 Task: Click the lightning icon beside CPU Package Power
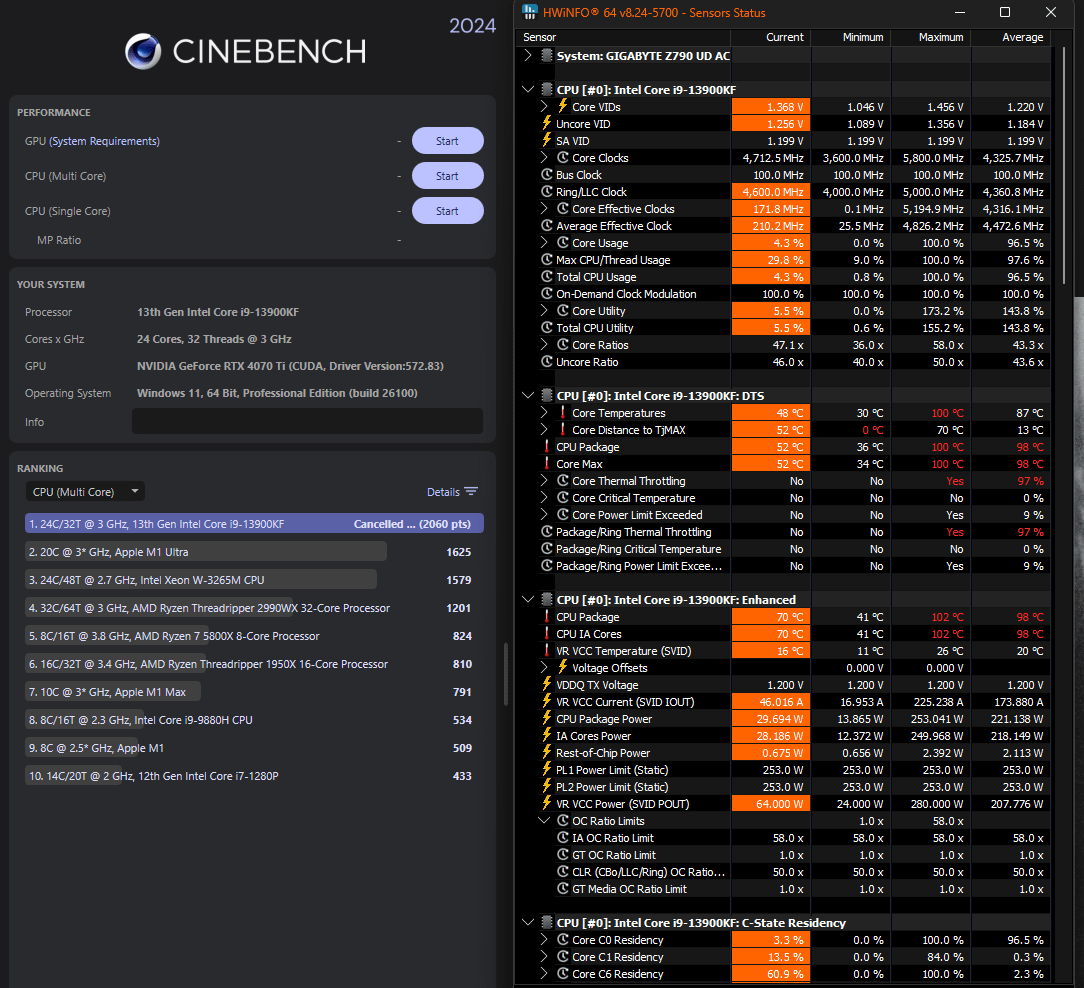[547, 718]
